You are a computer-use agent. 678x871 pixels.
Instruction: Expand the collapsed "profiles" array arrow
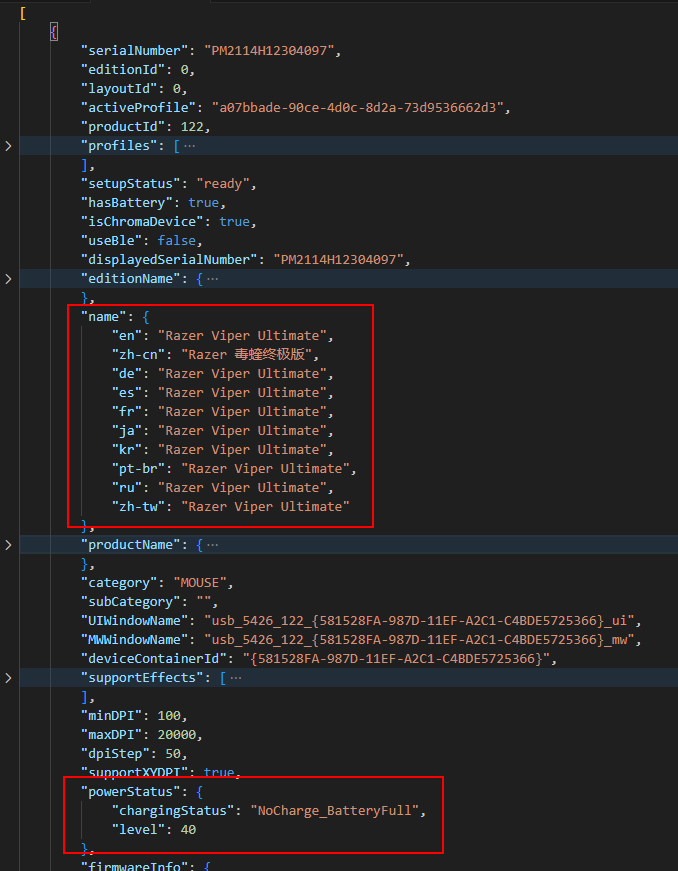point(8,146)
